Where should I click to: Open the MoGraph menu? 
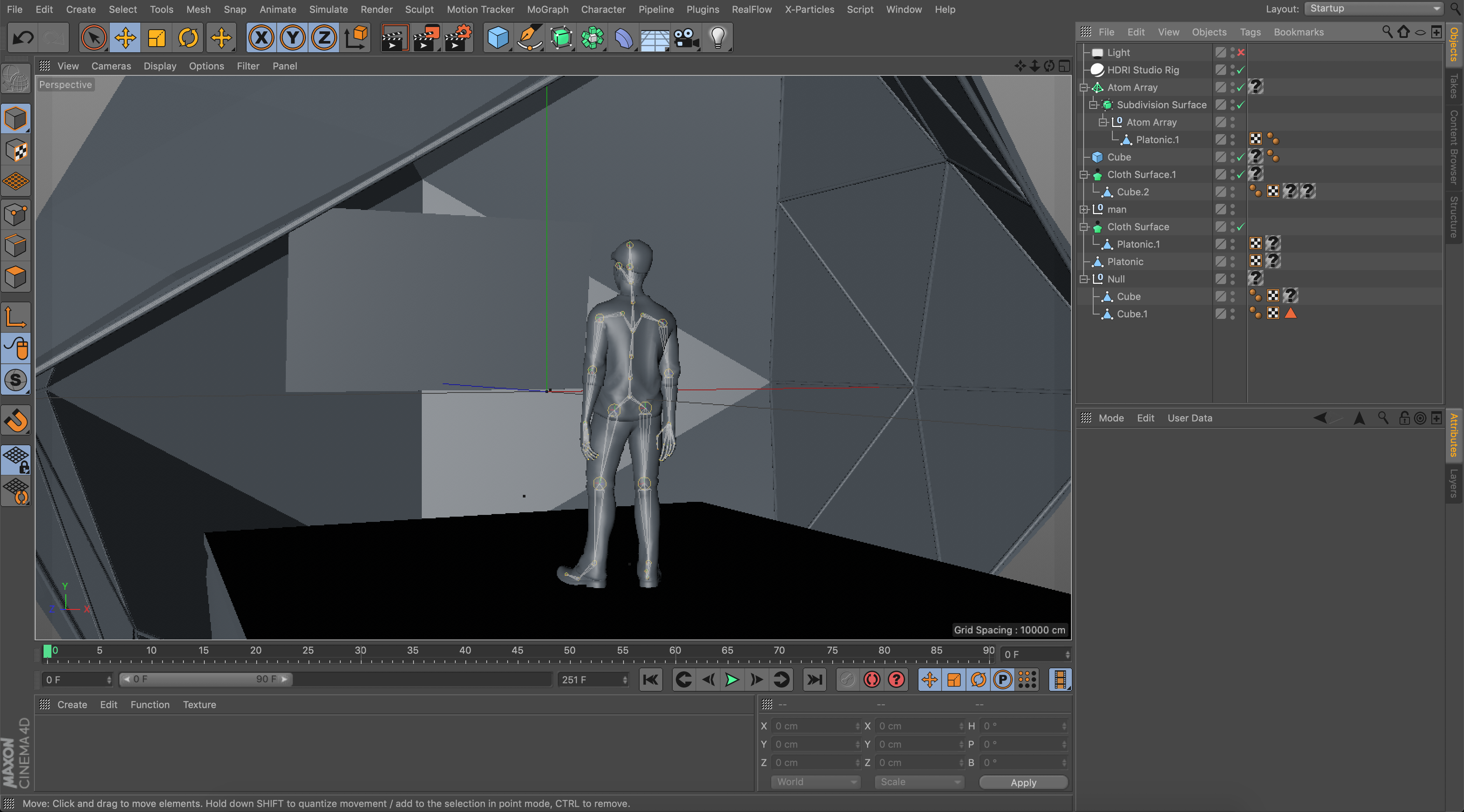[547, 9]
